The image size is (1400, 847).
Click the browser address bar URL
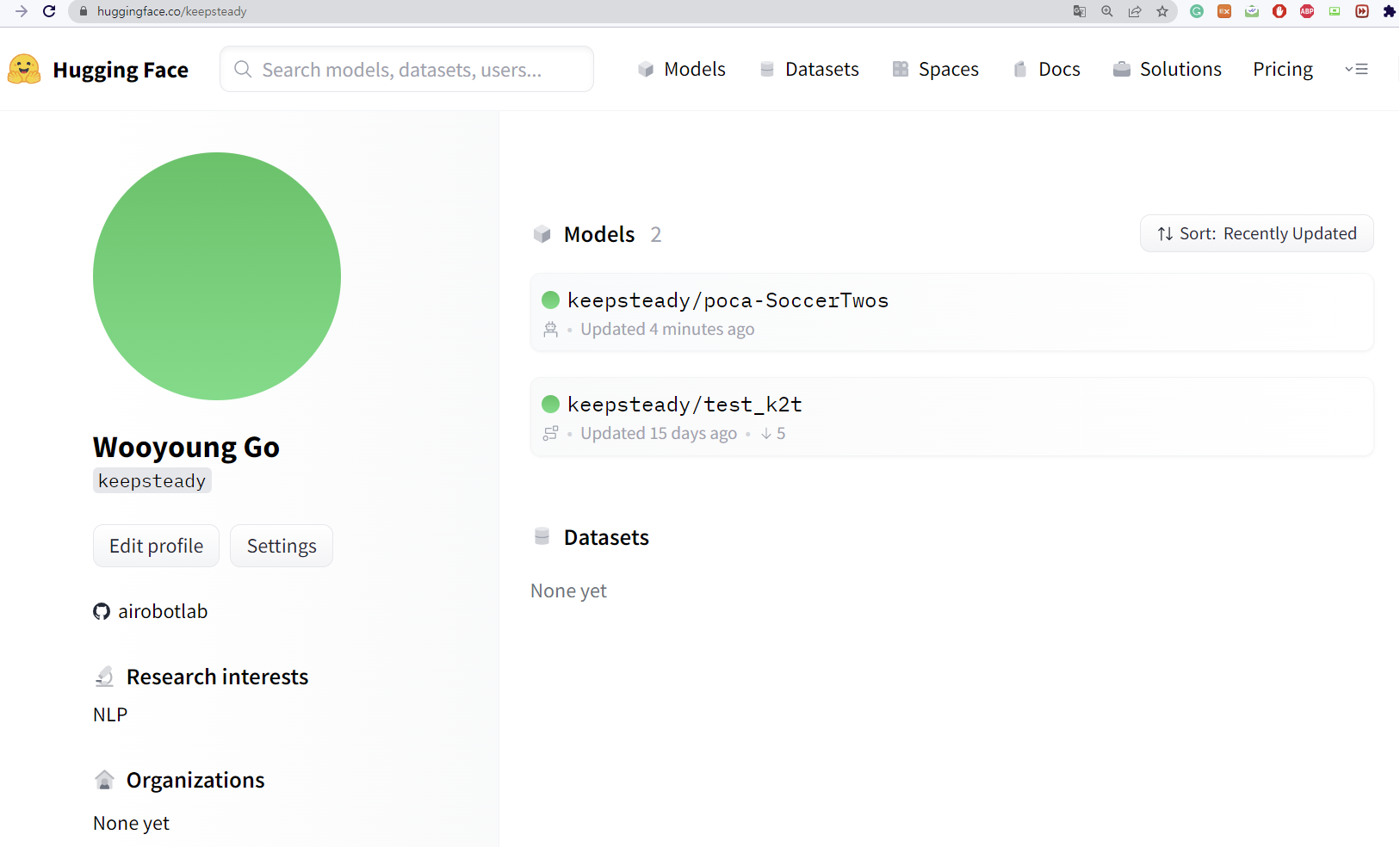172,11
